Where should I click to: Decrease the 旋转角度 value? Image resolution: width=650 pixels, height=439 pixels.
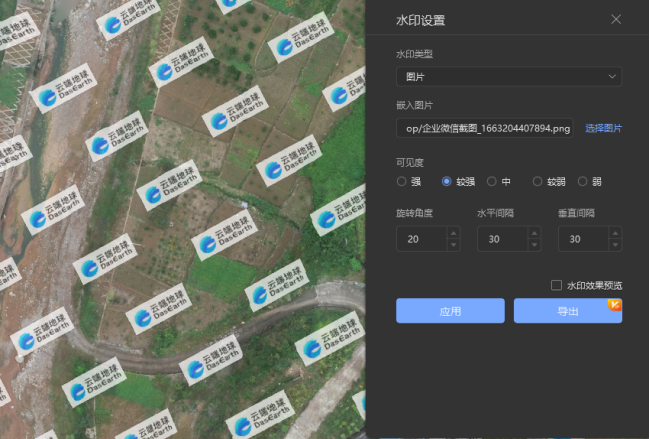pyautogui.click(x=454, y=245)
